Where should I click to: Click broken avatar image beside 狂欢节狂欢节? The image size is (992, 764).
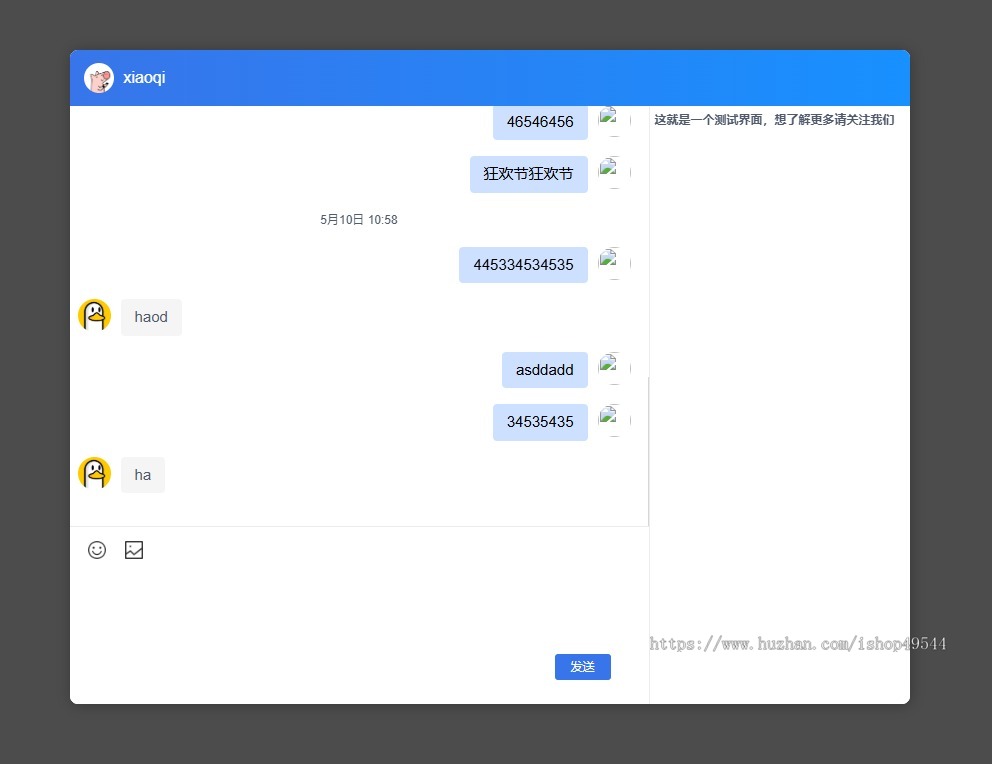click(x=614, y=172)
